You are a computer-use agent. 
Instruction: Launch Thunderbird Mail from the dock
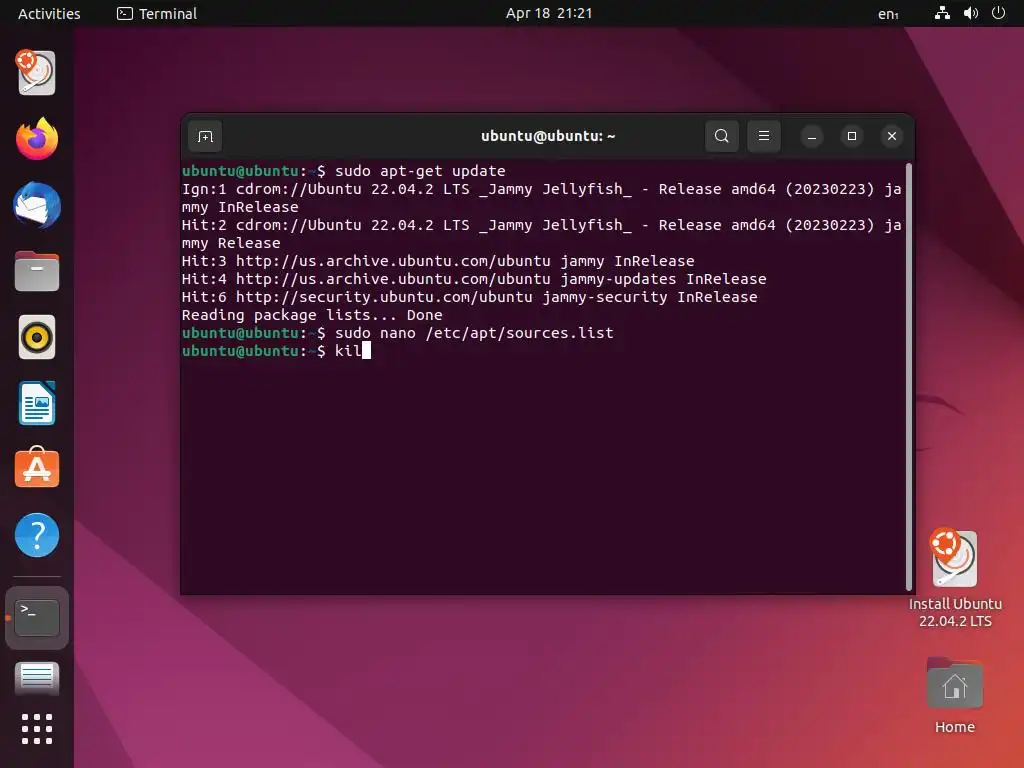pyautogui.click(x=37, y=205)
